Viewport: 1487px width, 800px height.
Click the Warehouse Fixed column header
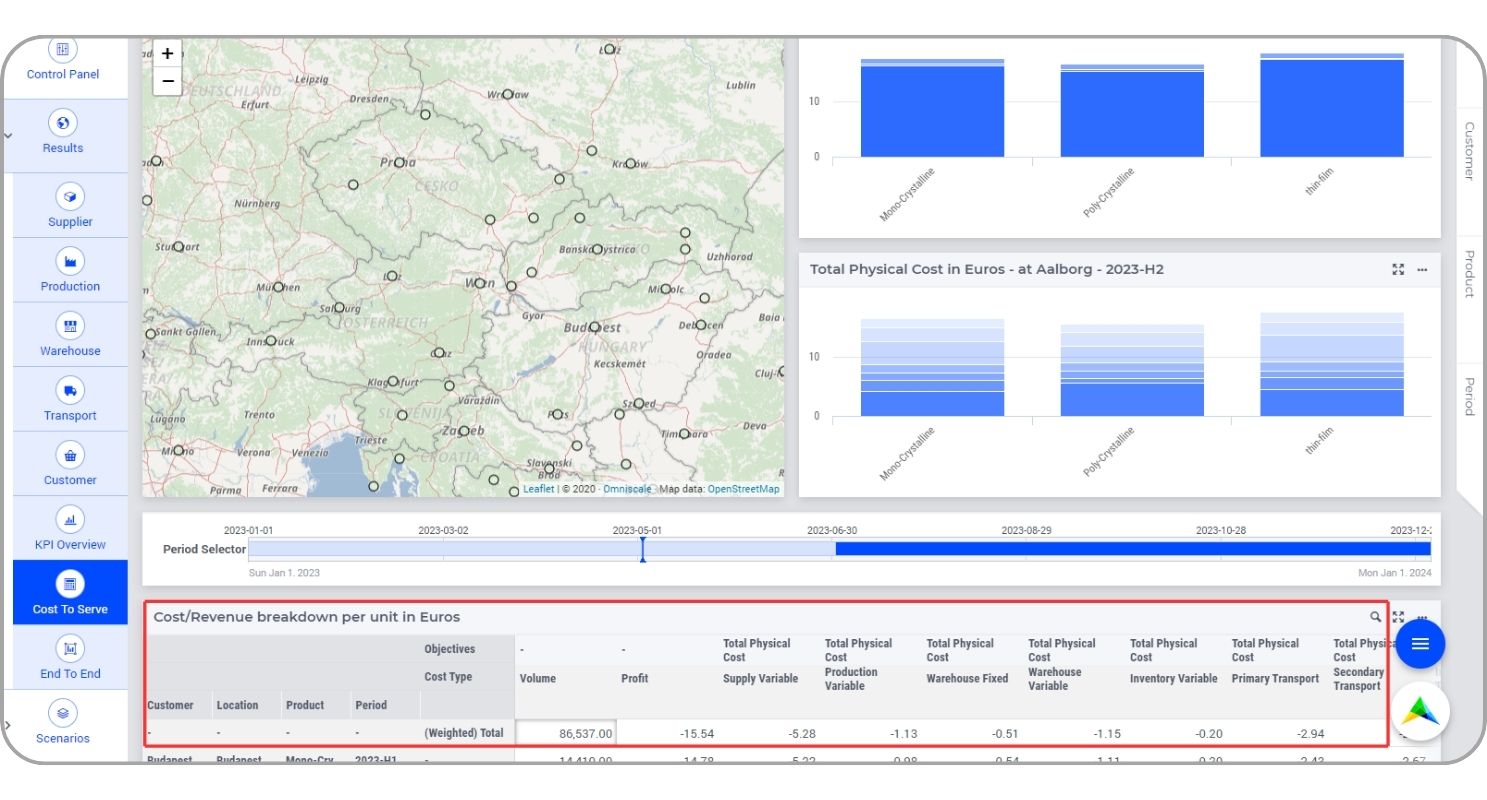point(967,678)
